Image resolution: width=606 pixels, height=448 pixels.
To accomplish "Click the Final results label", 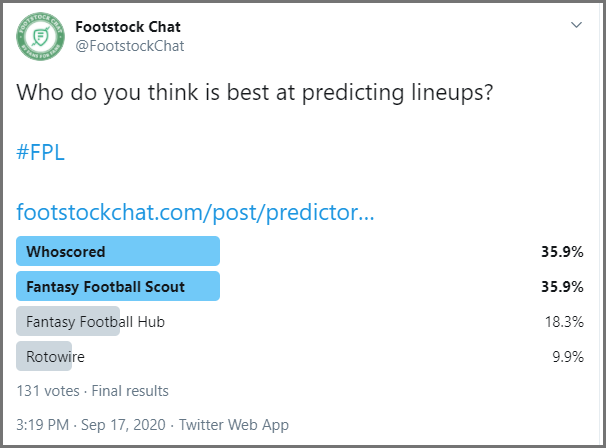I will tap(130, 391).
